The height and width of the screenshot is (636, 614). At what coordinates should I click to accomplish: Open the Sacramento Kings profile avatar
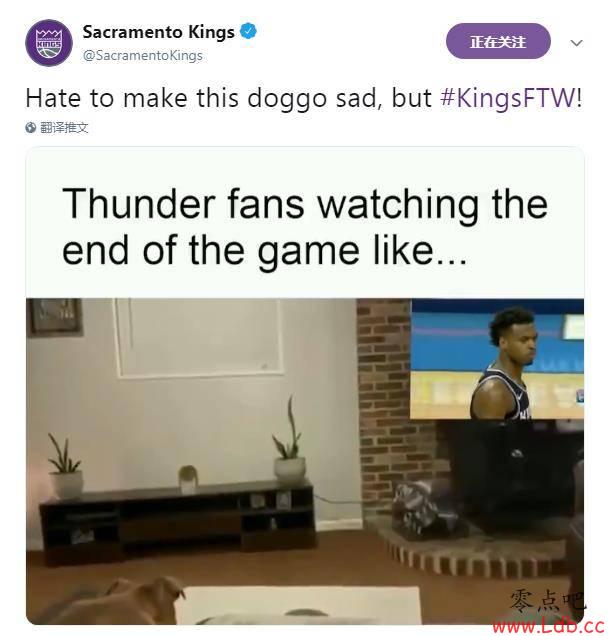coord(49,43)
